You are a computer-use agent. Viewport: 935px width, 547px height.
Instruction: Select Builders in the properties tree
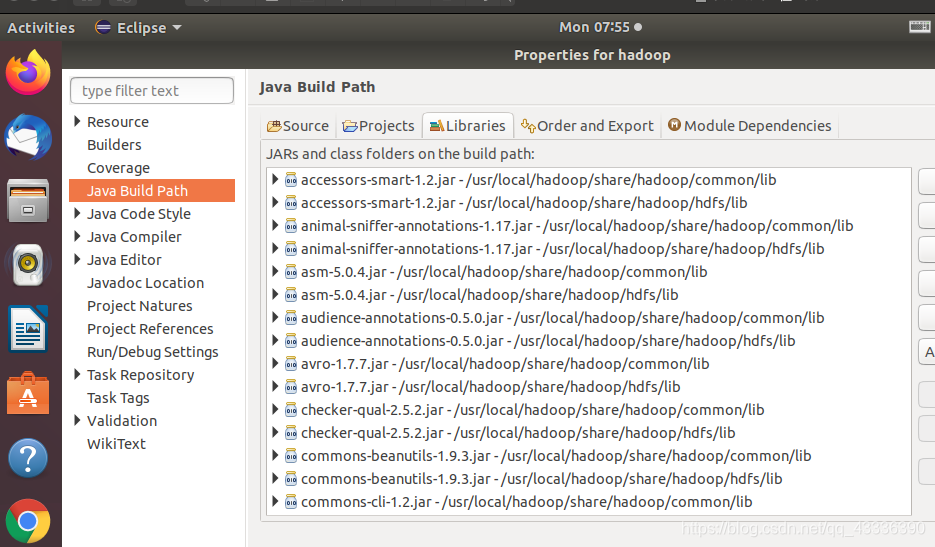tap(114, 145)
